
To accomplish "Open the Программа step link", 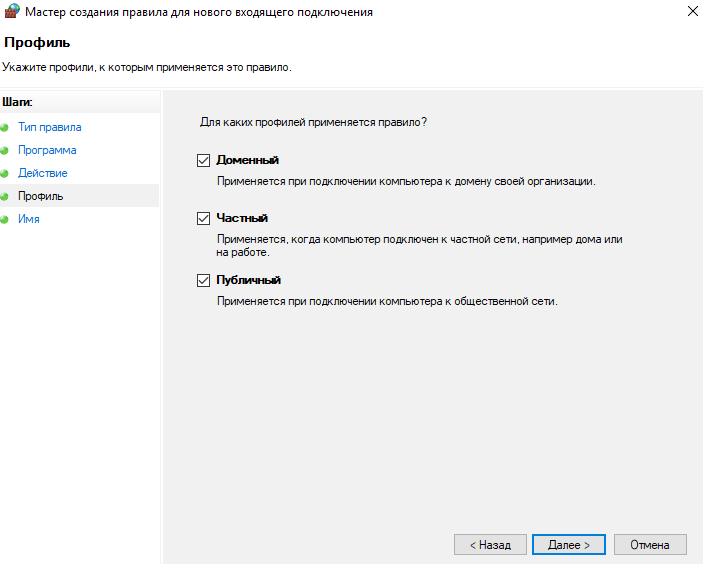I will [x=47, y=150].
